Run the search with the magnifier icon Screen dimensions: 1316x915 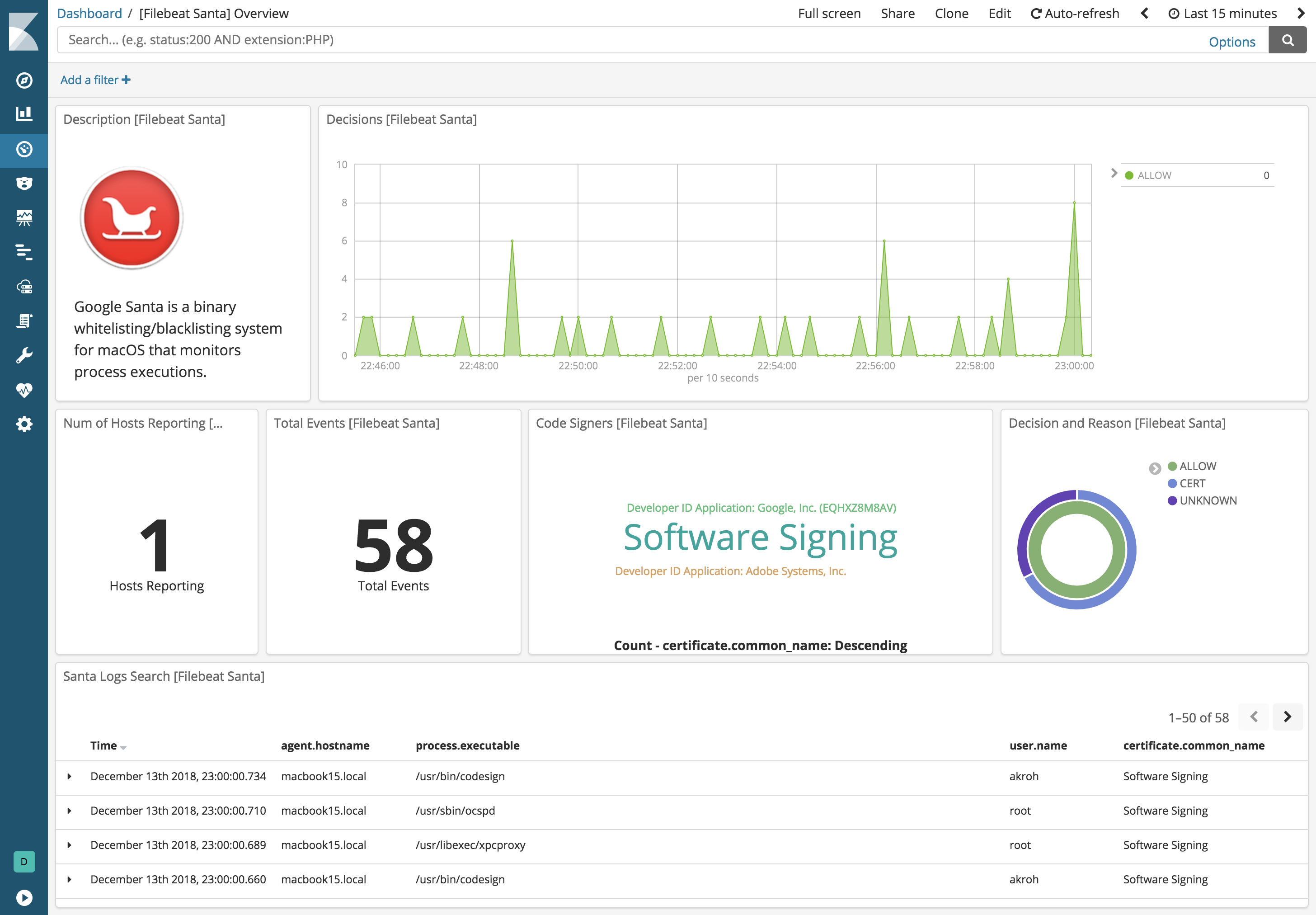[1288, 40]
